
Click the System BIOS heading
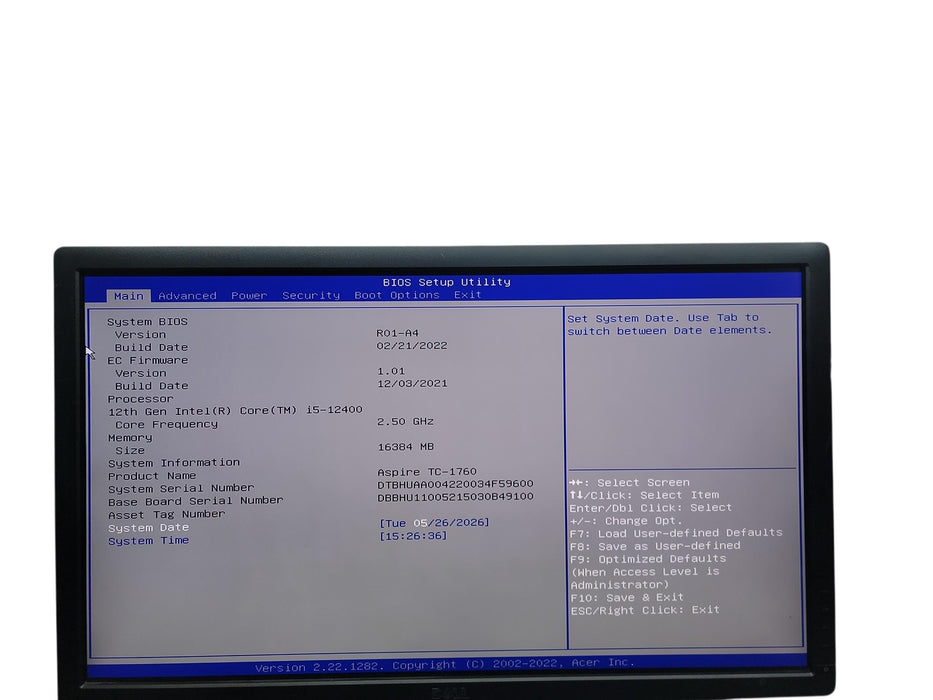(x=148, y=321)
